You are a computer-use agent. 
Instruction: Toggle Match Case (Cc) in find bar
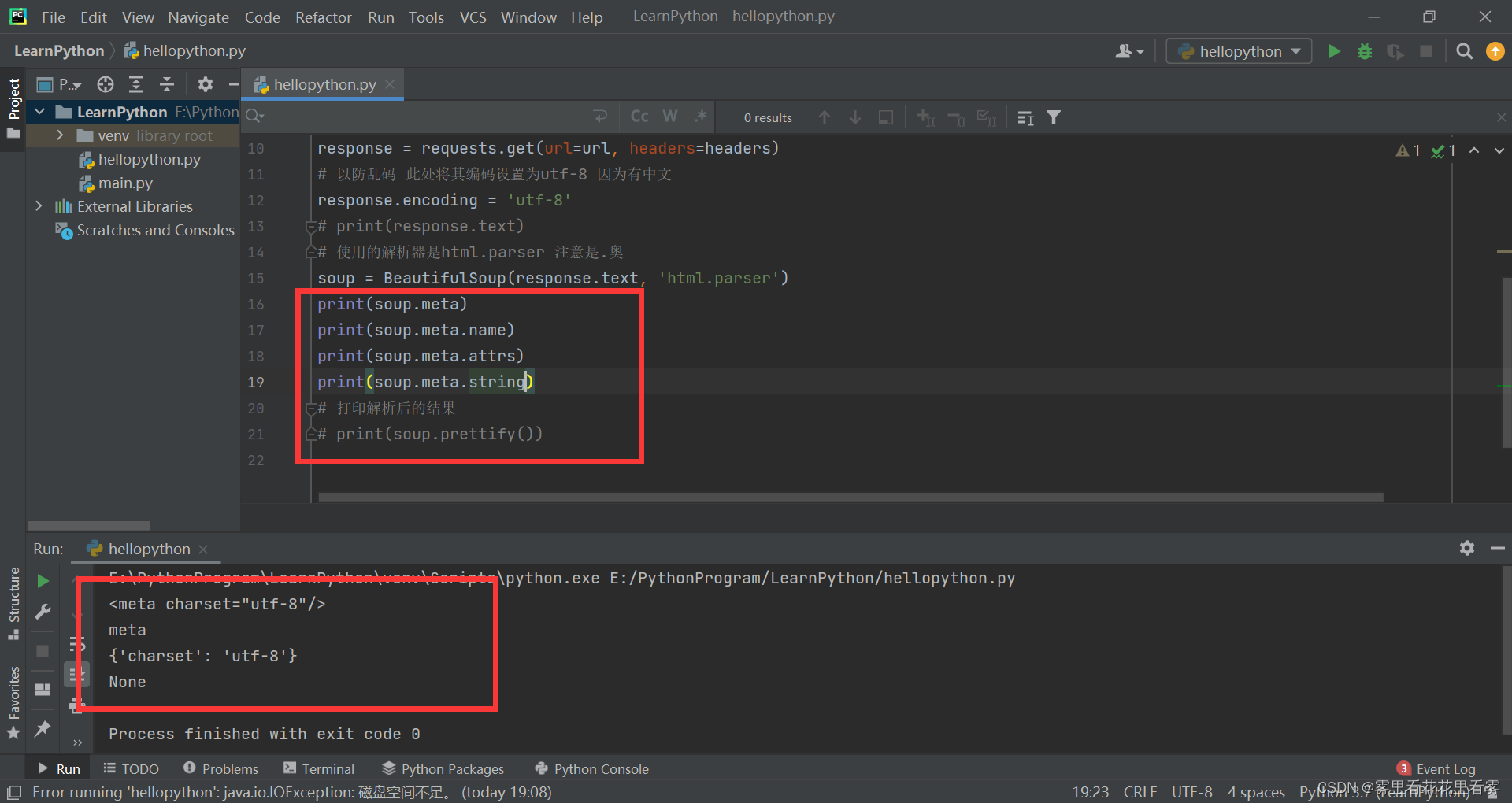639,117
